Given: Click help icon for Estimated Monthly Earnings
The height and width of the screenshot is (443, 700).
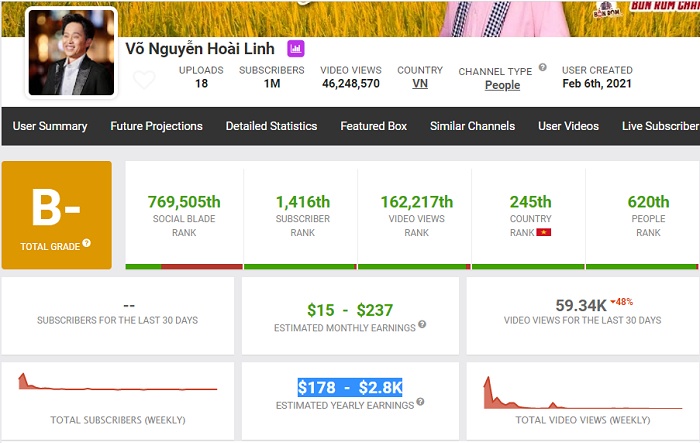Looking at the screenshot, I should (x=422, y=325).
